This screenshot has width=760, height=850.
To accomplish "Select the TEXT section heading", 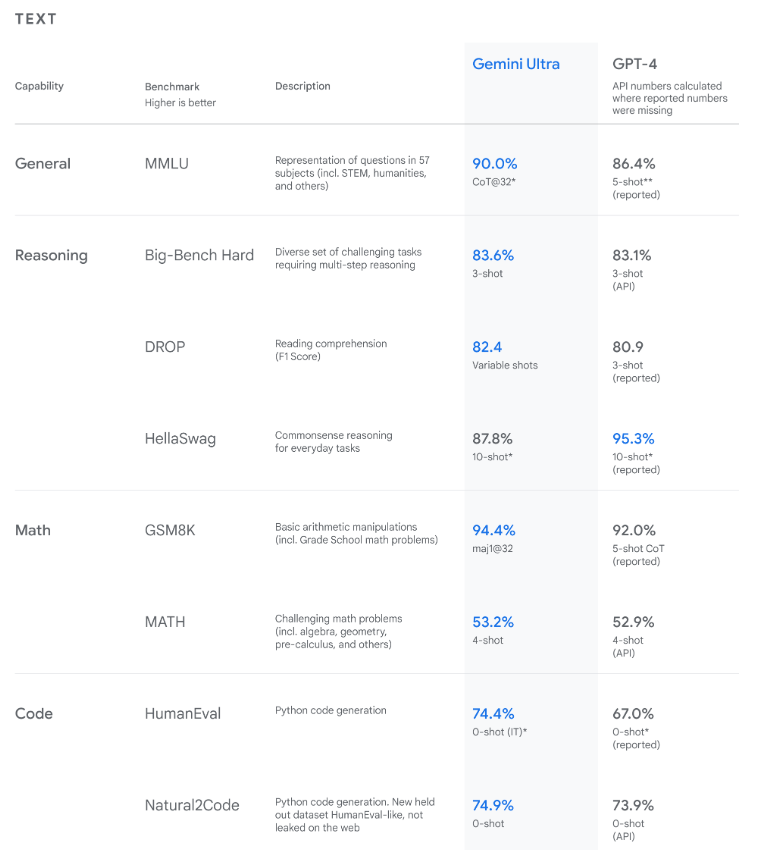I will 36,19.
